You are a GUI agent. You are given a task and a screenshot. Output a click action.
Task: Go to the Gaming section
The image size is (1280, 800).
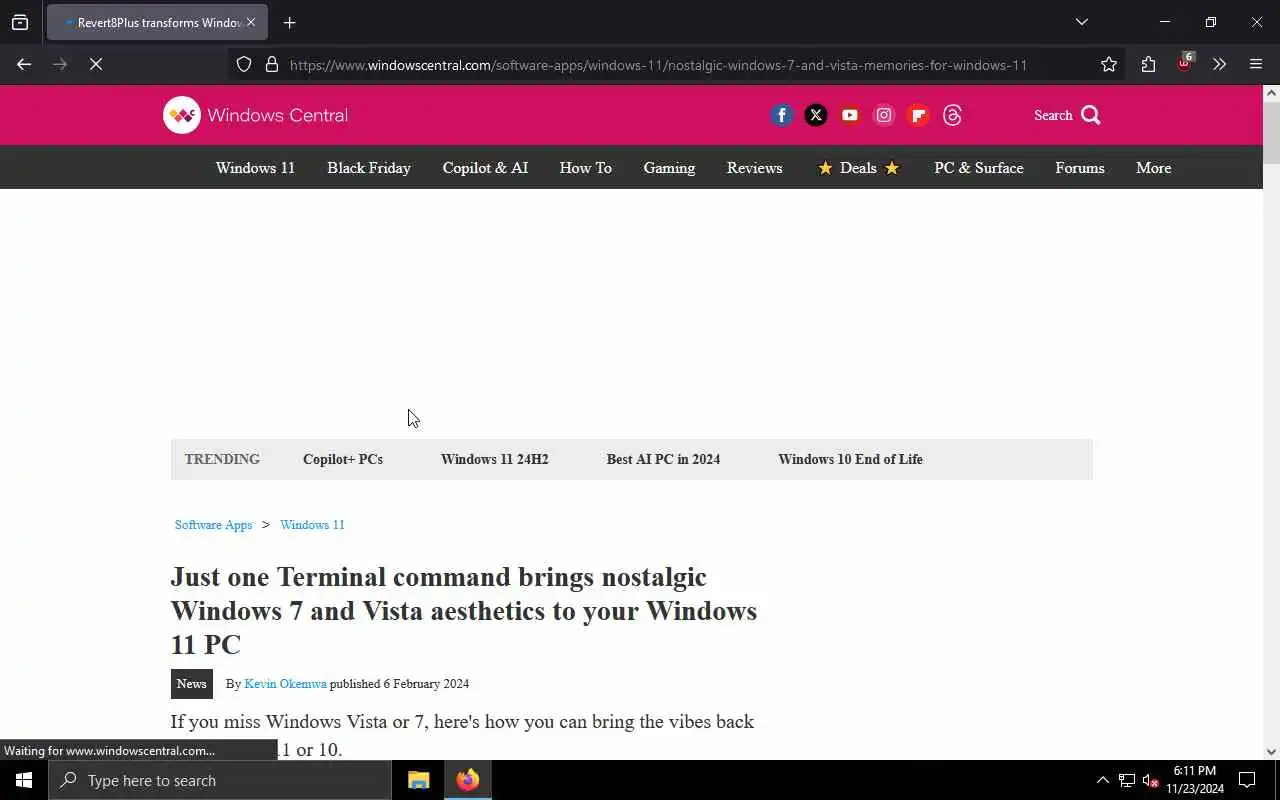669,167
